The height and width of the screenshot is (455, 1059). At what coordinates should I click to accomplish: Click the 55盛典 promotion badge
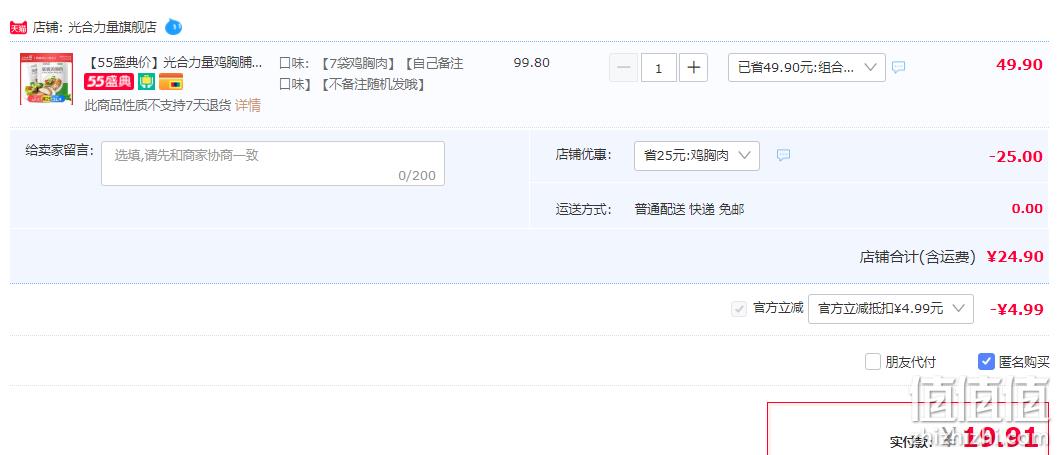[x=109, y=82]
